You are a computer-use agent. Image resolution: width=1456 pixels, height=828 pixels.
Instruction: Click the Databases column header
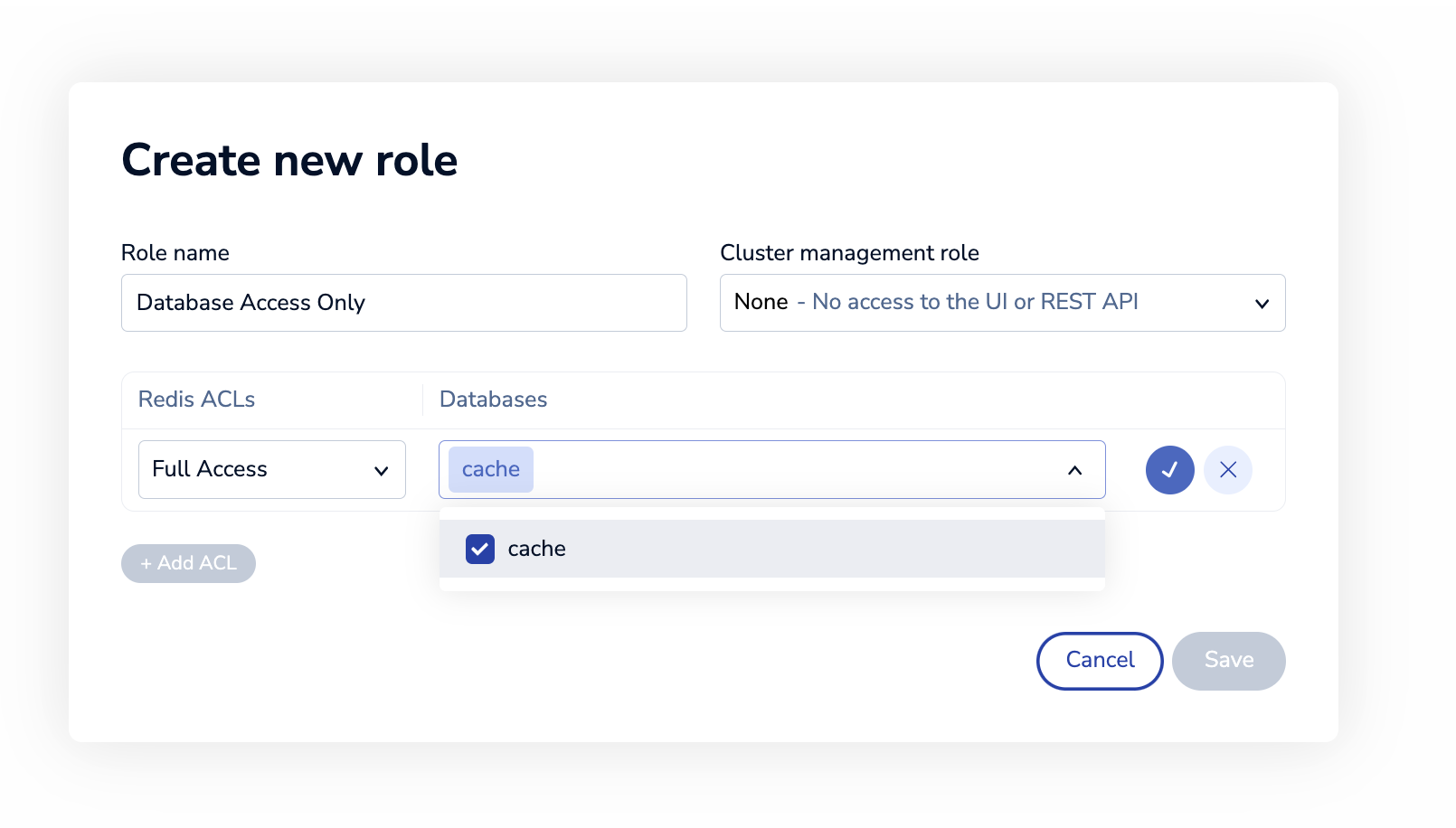(493, 400)
